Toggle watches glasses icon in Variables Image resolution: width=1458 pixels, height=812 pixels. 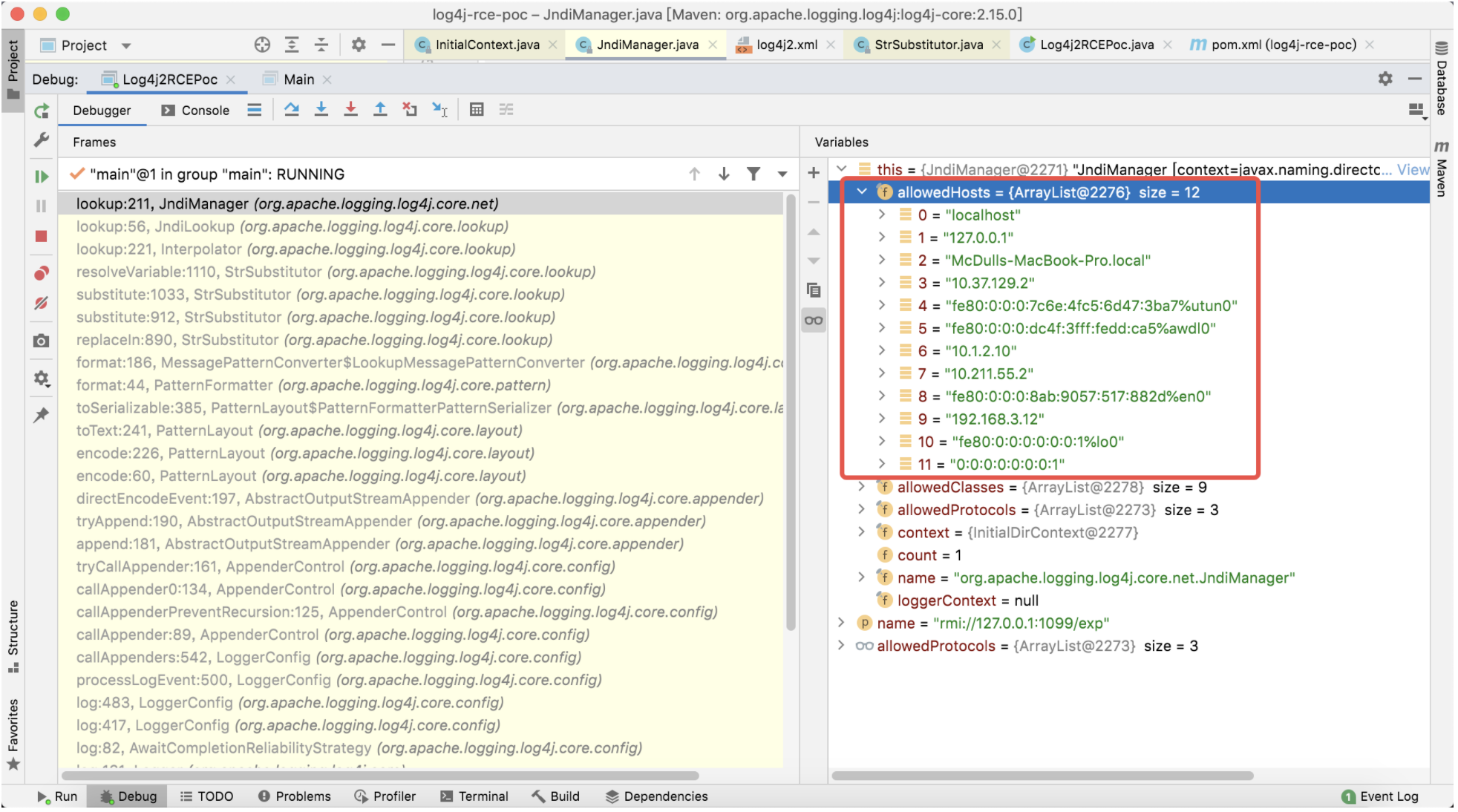[x=814, y=321]
